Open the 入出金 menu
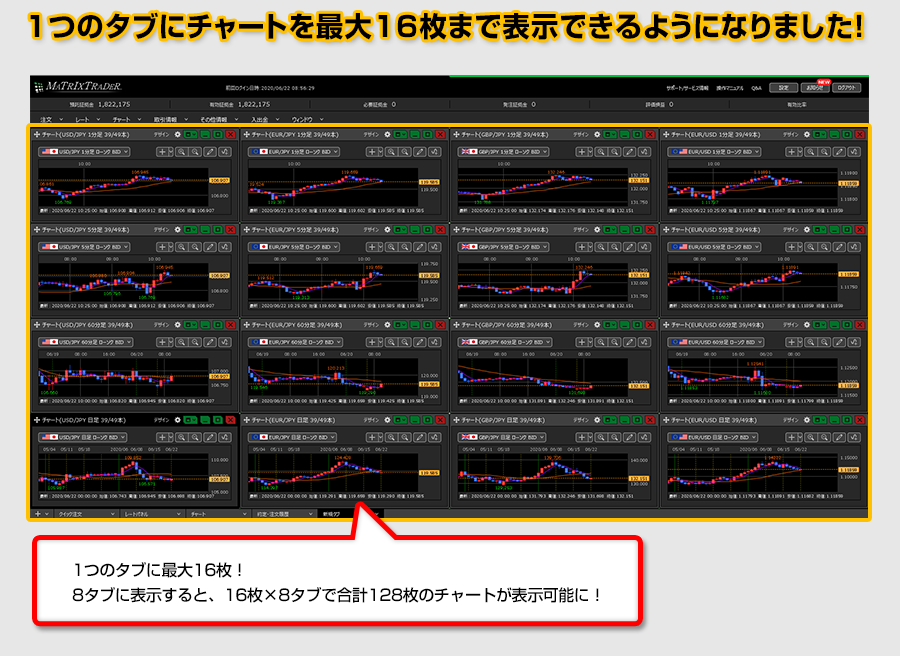 click(265, 119)
